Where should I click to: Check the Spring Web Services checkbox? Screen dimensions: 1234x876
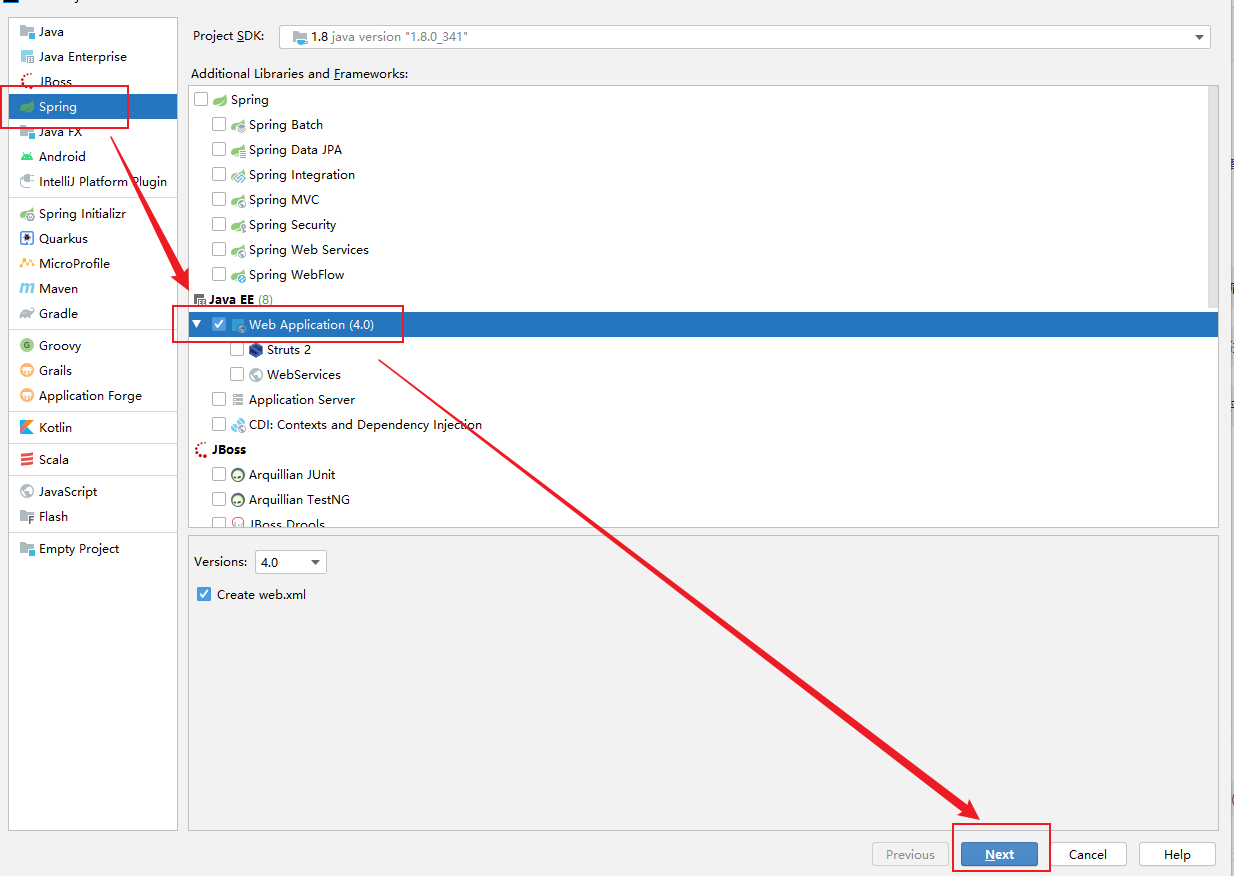tap(219, 250)
